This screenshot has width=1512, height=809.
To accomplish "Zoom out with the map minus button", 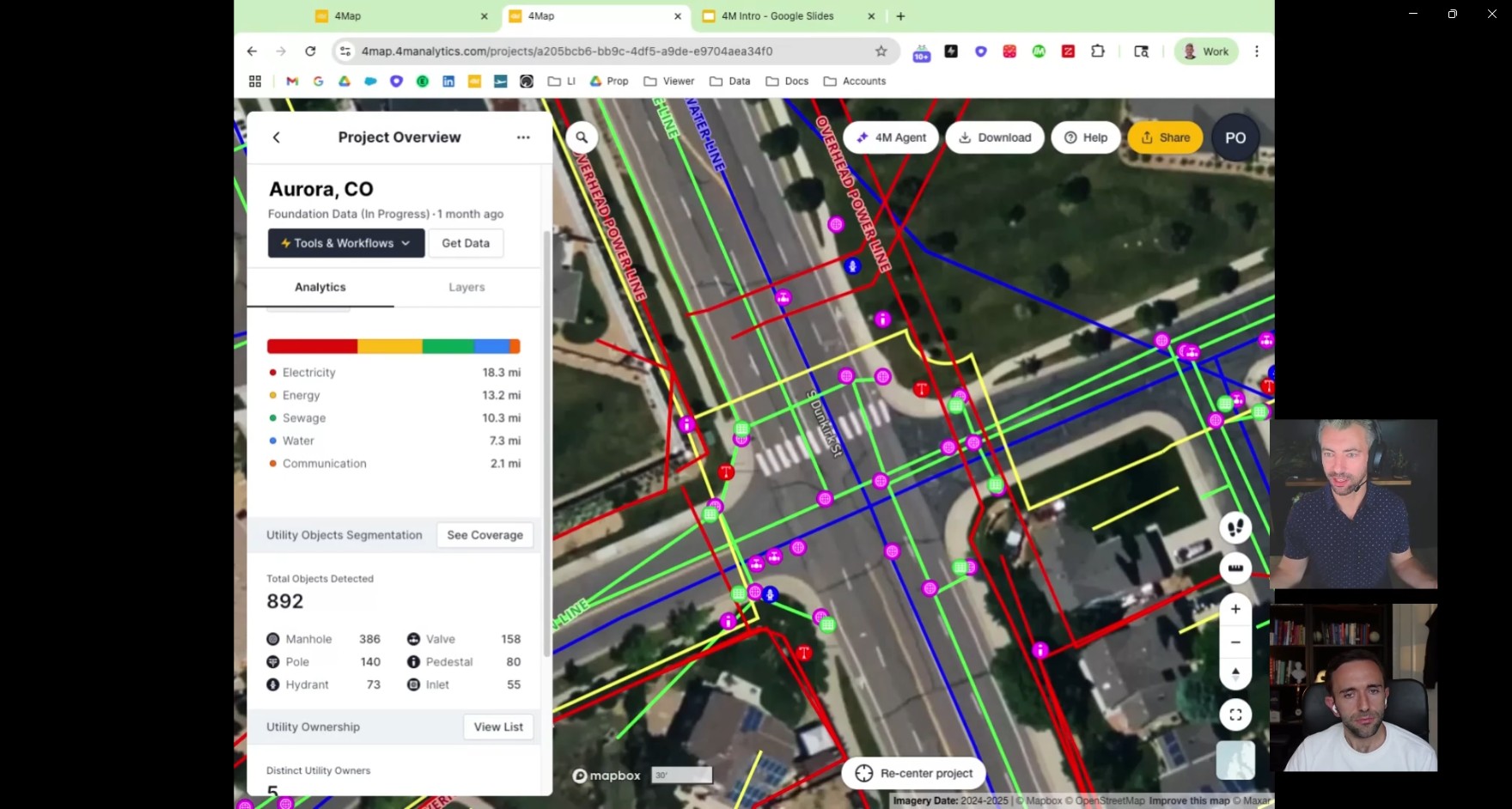I will coord(1235,642).
